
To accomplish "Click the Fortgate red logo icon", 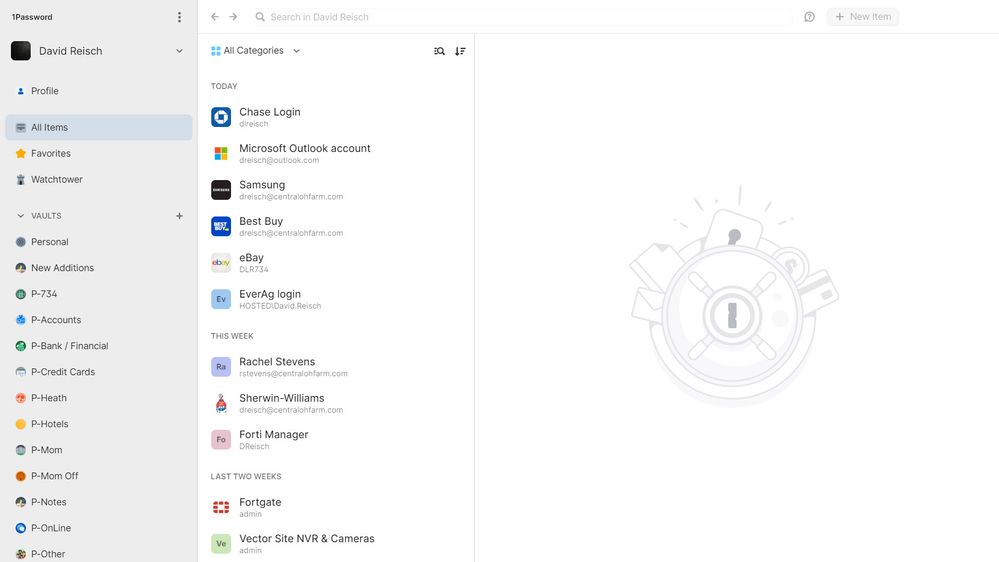I will tap(221, 507).
